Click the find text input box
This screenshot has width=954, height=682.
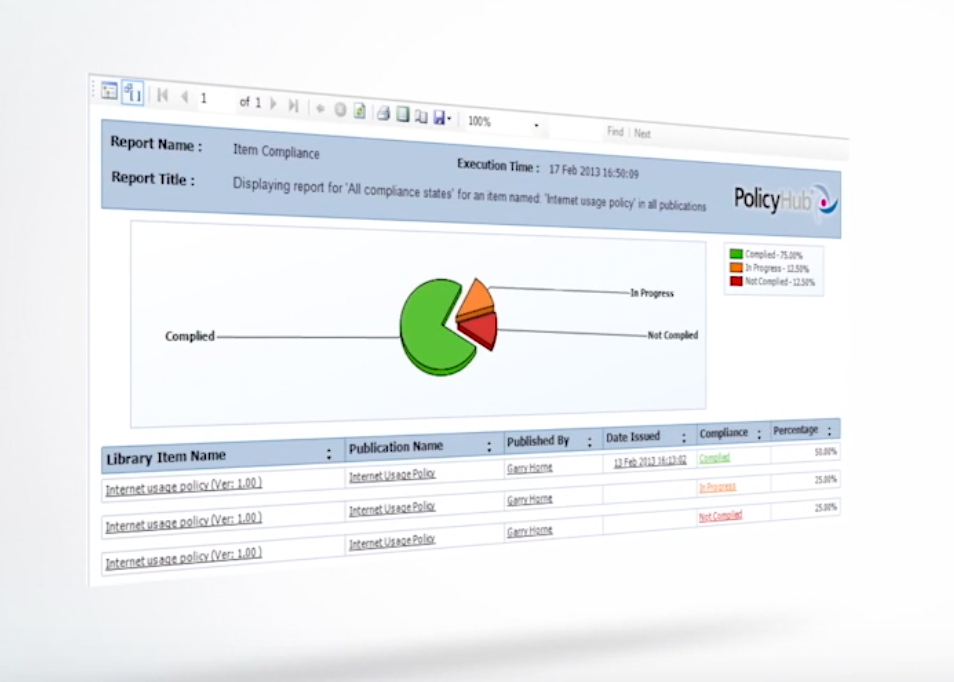coord(575,128)
